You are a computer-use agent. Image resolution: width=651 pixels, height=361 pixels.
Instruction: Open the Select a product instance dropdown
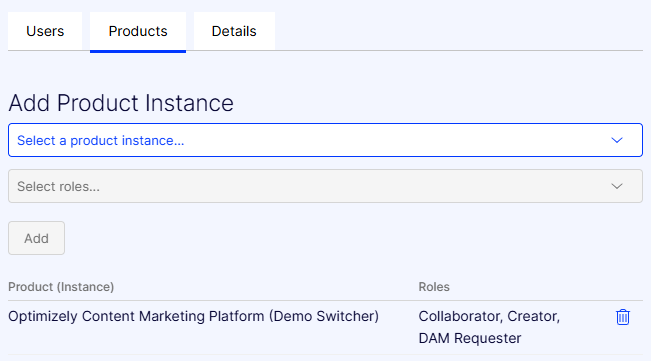[x=326, y=140]
